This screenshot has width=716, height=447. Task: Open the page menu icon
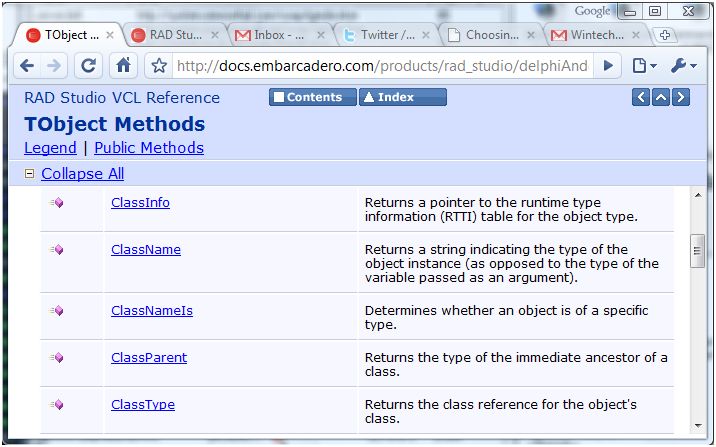click(x=644, y=66)
